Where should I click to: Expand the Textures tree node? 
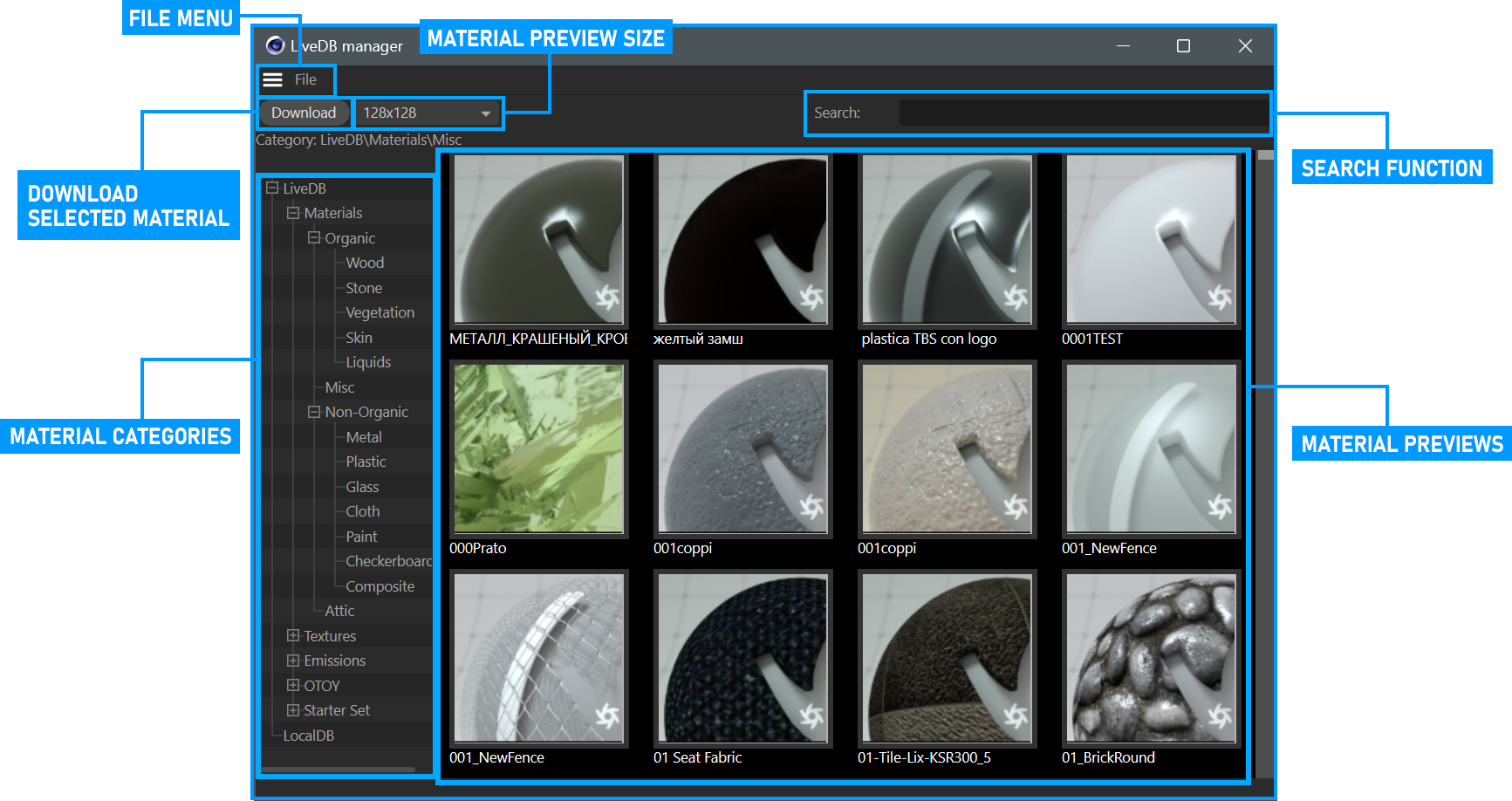(x=293, y=636)
